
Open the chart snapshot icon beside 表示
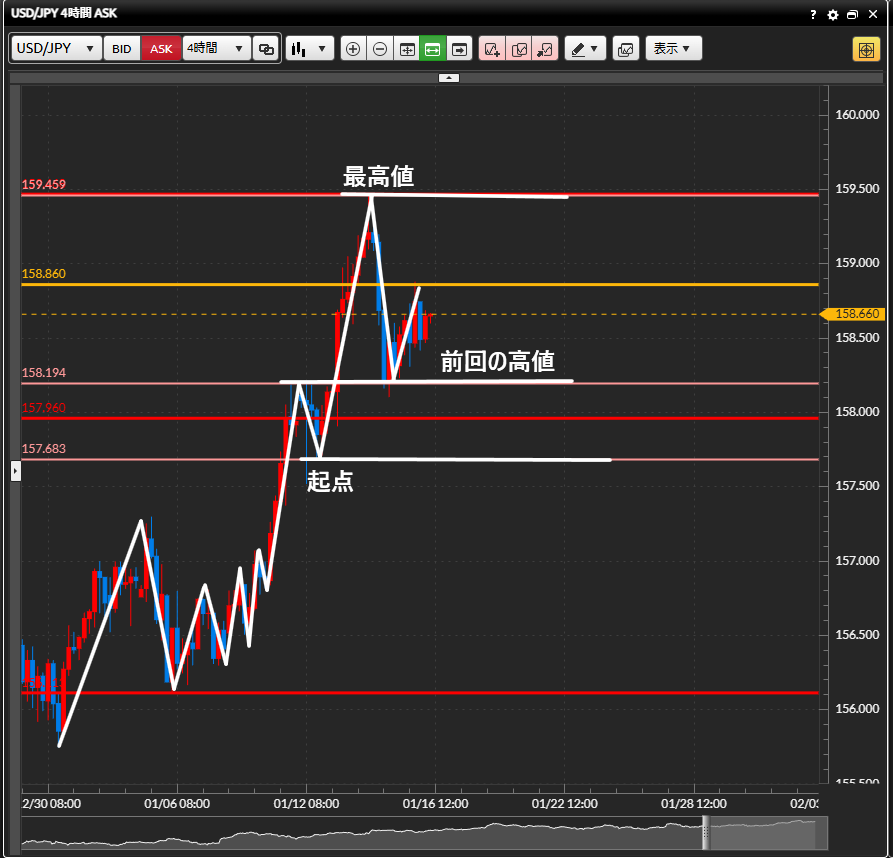click(626, 49)
